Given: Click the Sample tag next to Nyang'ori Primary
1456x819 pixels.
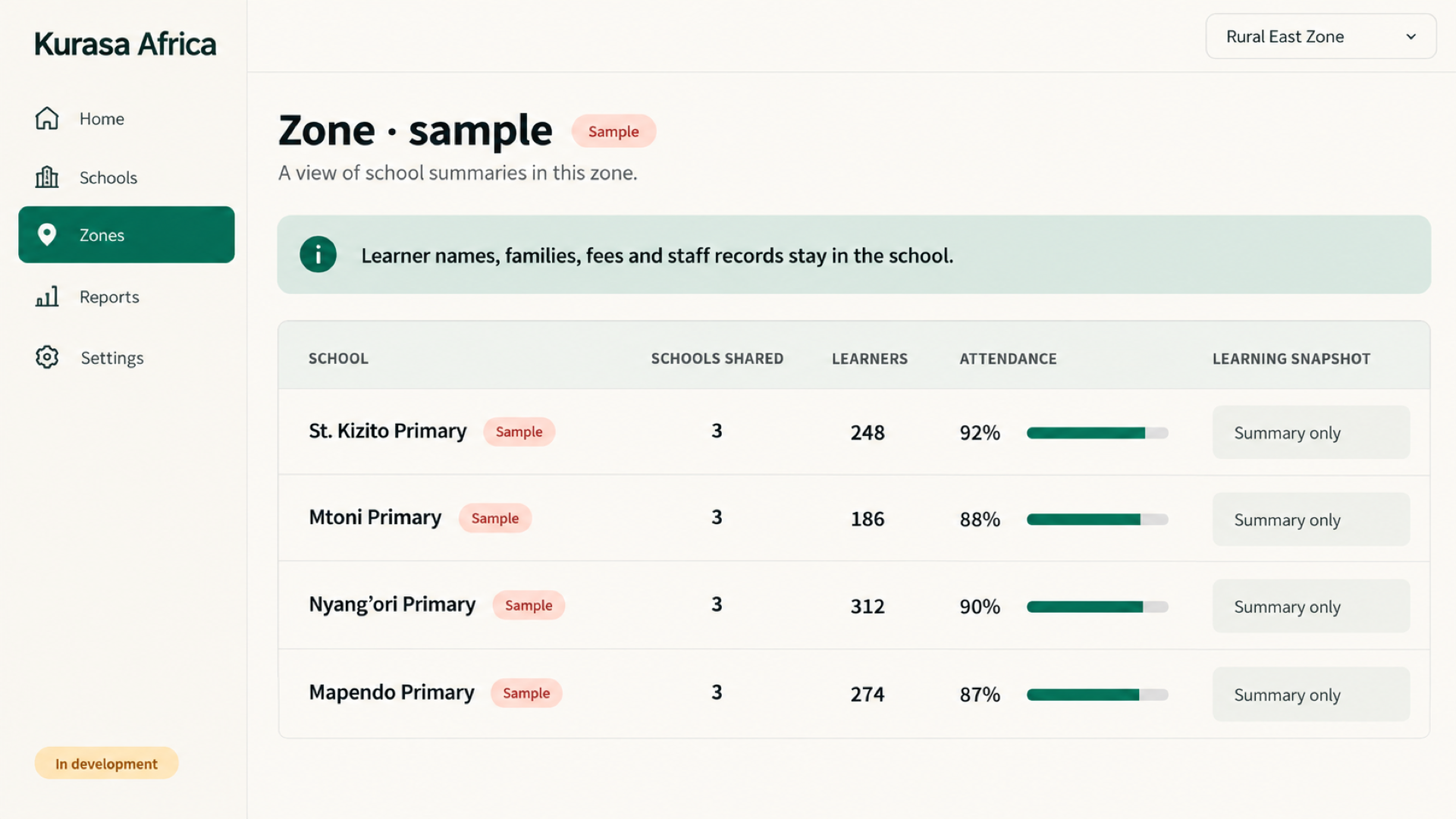Looking at the screenshot, I should pyautogui.click(x=529, y=605).
